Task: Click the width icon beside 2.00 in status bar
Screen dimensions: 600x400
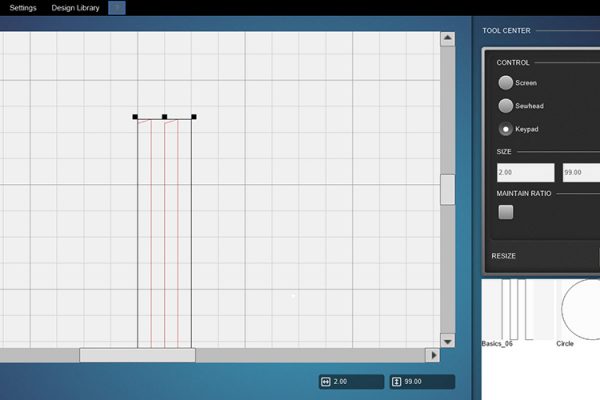Action: point(326,382)
